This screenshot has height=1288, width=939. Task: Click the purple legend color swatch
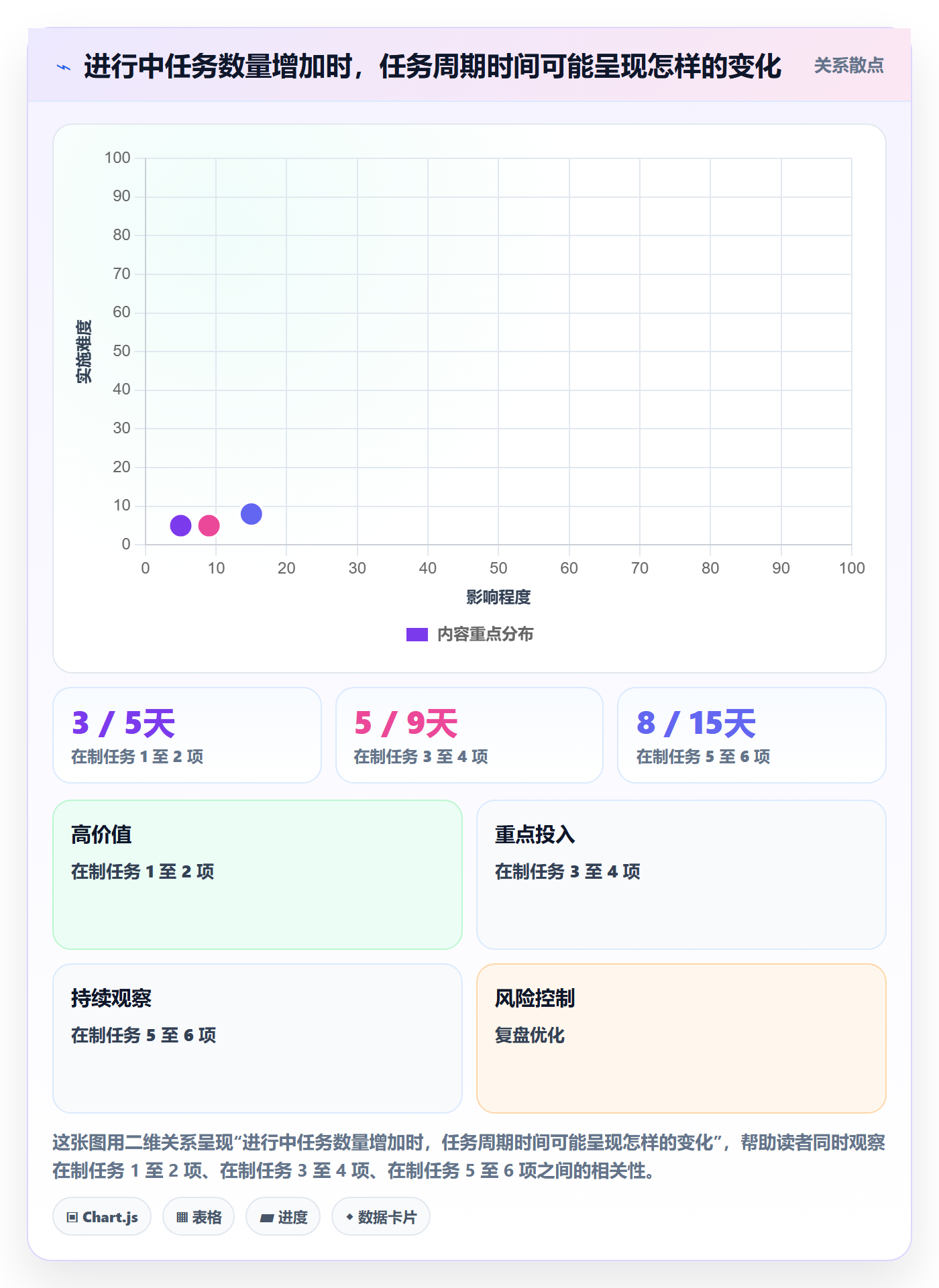[417, 635]
